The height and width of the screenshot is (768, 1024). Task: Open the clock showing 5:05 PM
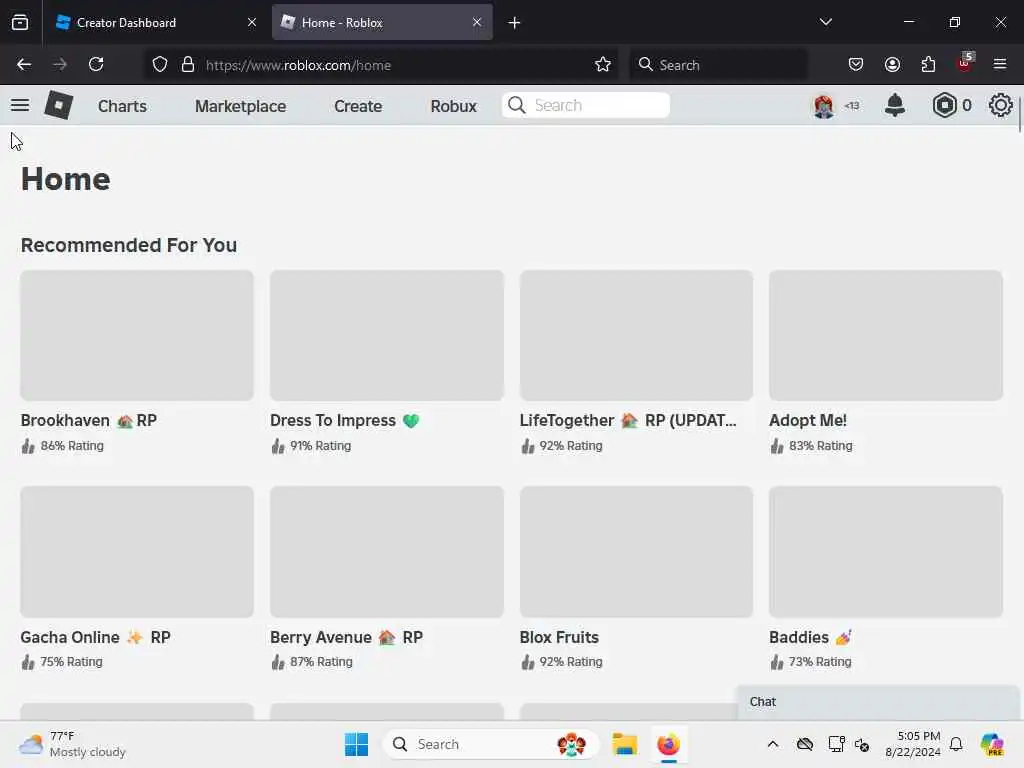coord(913,744)
